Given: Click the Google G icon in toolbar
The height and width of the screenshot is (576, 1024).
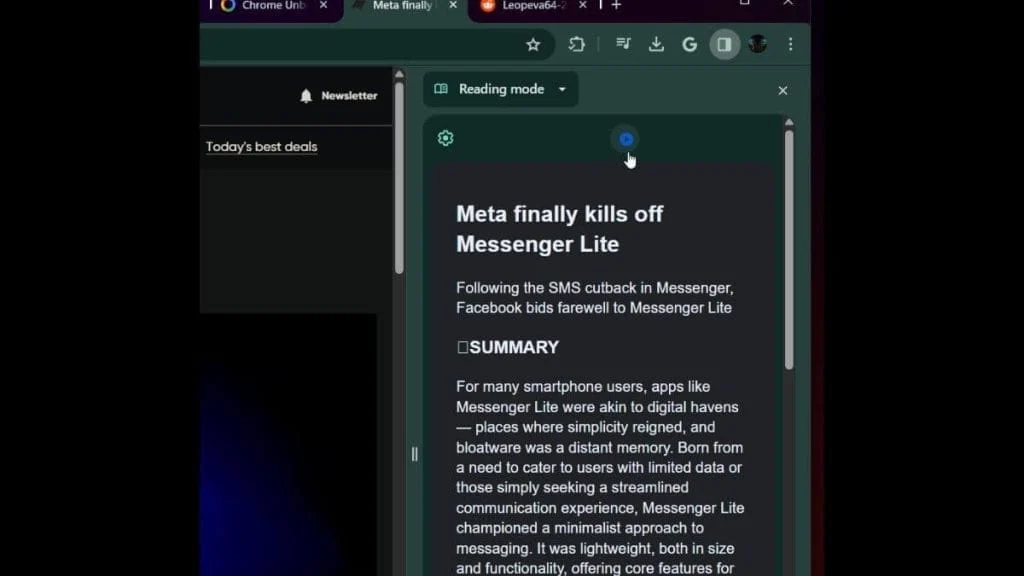Looking at the screenshot, I should 690,44.
